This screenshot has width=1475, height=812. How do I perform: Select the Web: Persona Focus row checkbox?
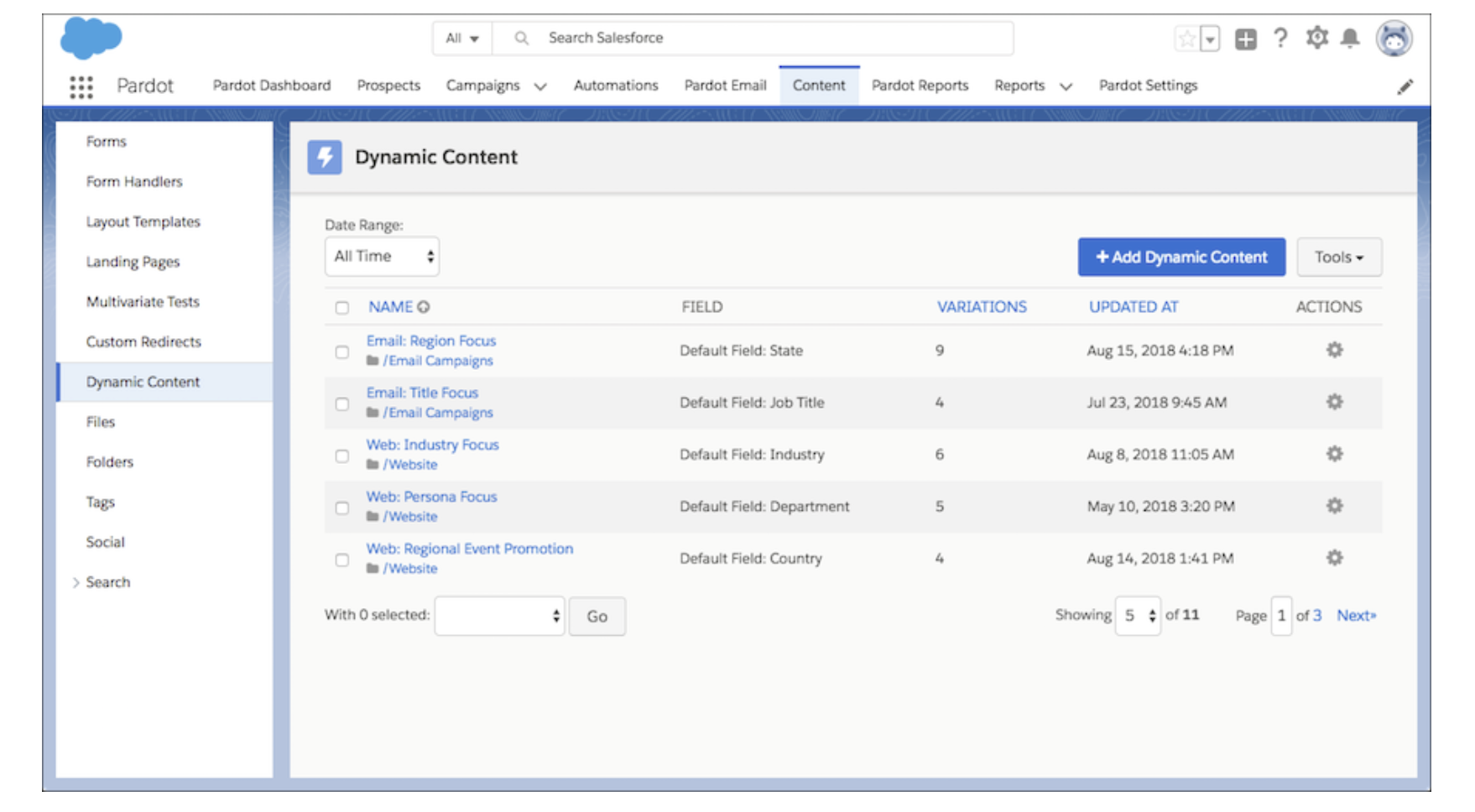tap(342, 508)
